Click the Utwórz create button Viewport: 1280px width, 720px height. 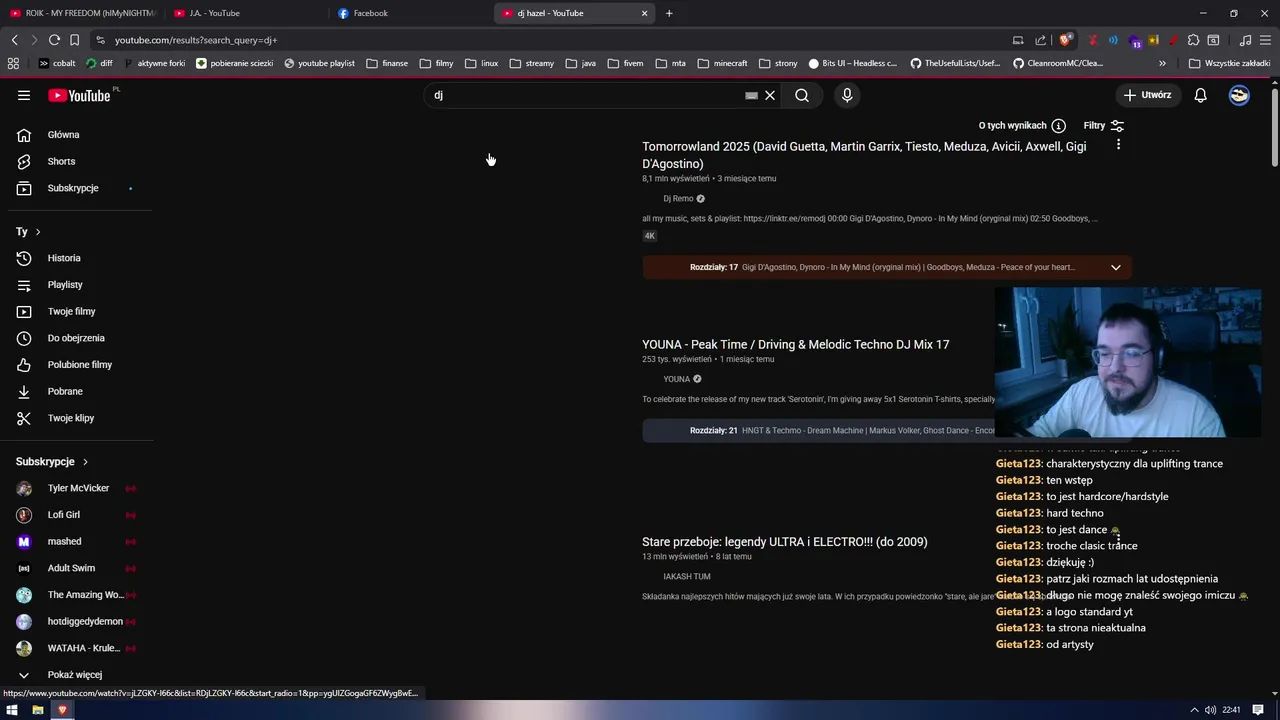click(x=1147, y=95)
